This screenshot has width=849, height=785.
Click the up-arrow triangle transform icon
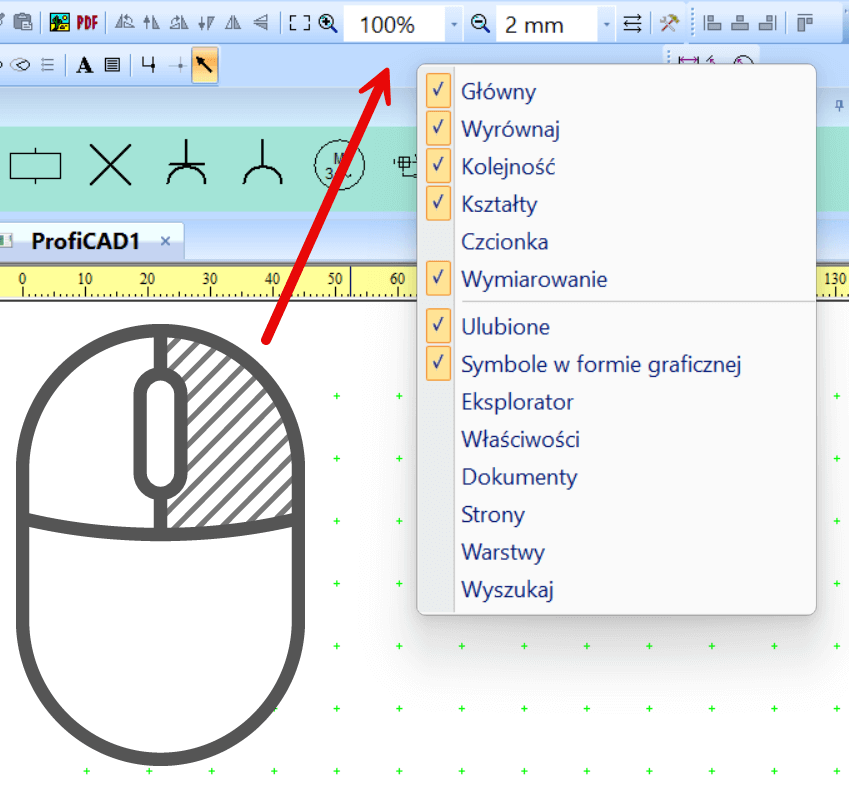(152, 23)
